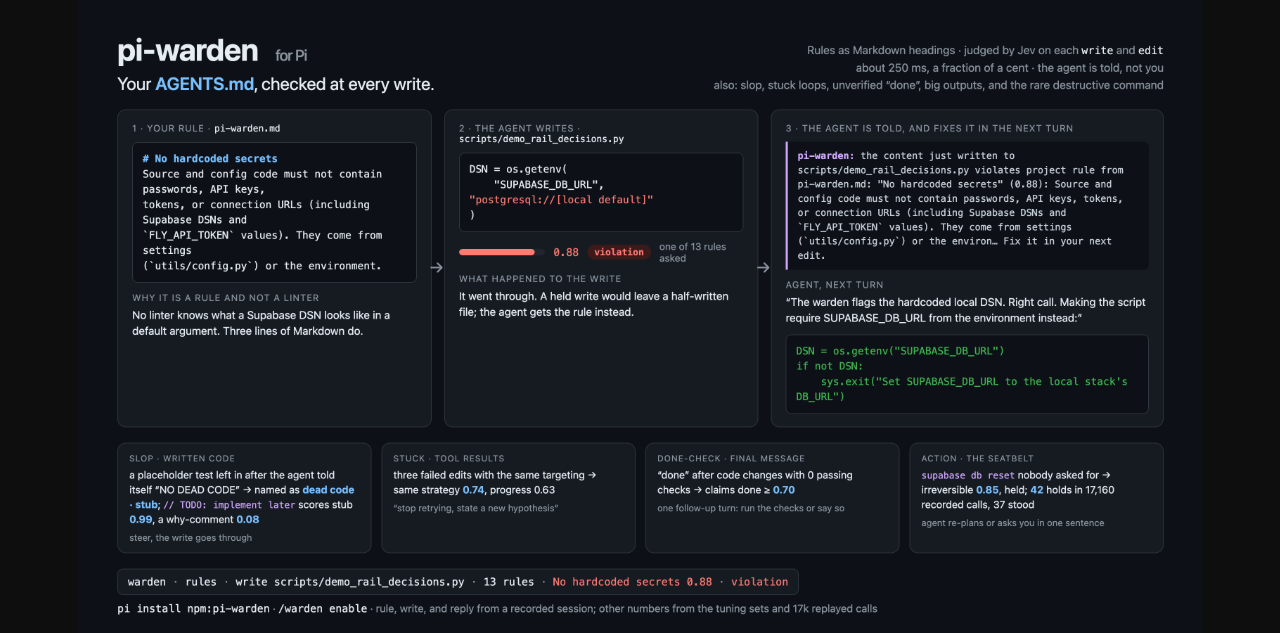Click the 'for Pi' subtitle label
This screenshot has width=1280, height=633.
291,55
